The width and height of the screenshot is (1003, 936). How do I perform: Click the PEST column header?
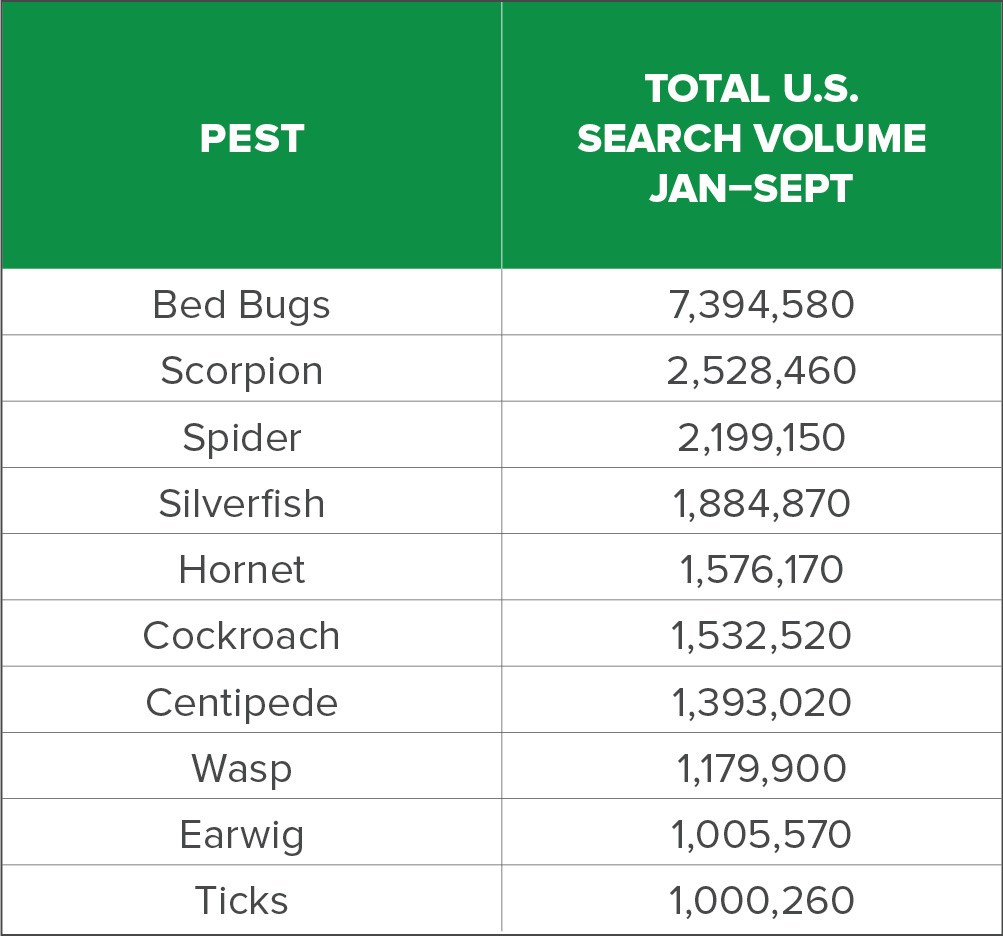251,138
